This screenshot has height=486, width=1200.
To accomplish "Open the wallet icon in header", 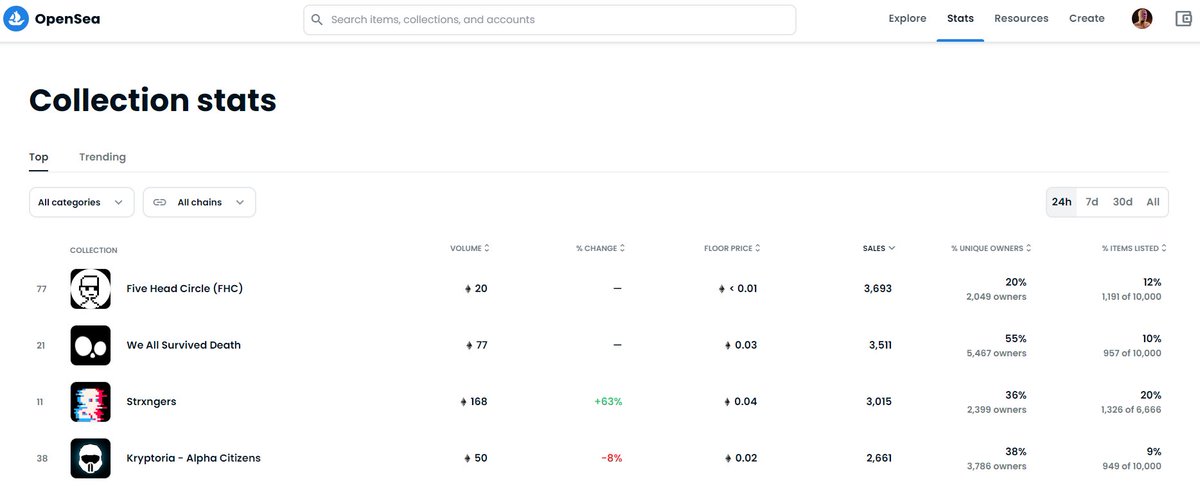I will point(1183,18).
